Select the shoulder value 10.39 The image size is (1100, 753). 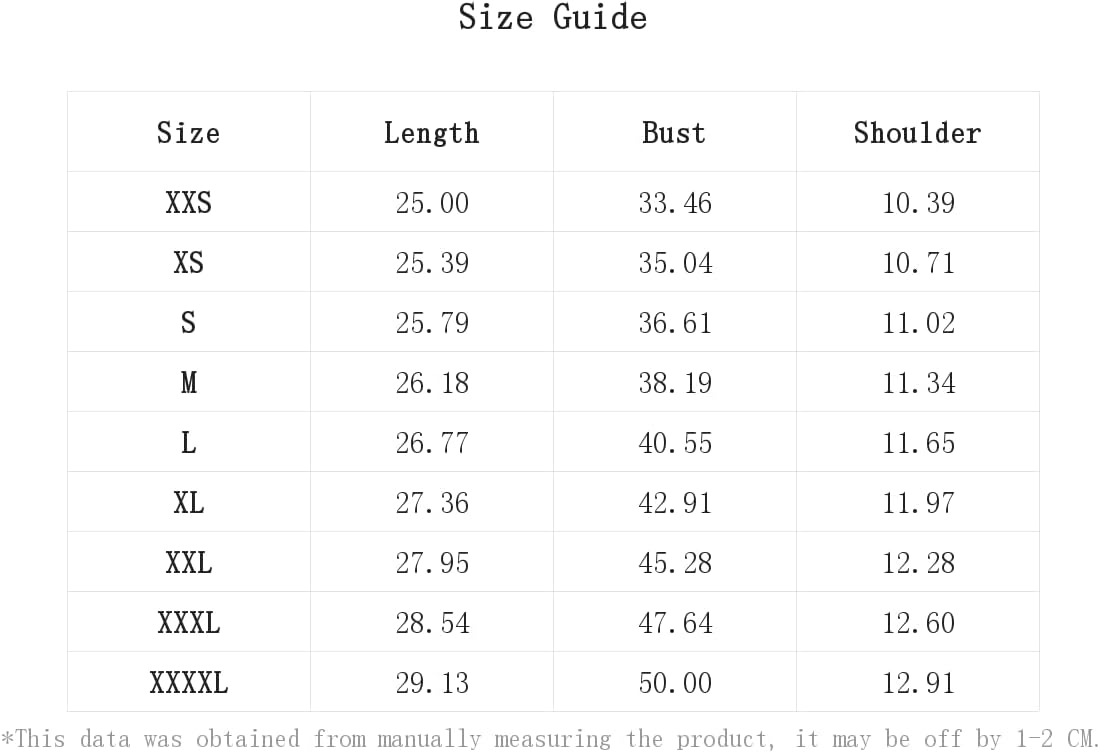(x=918, y=203)
